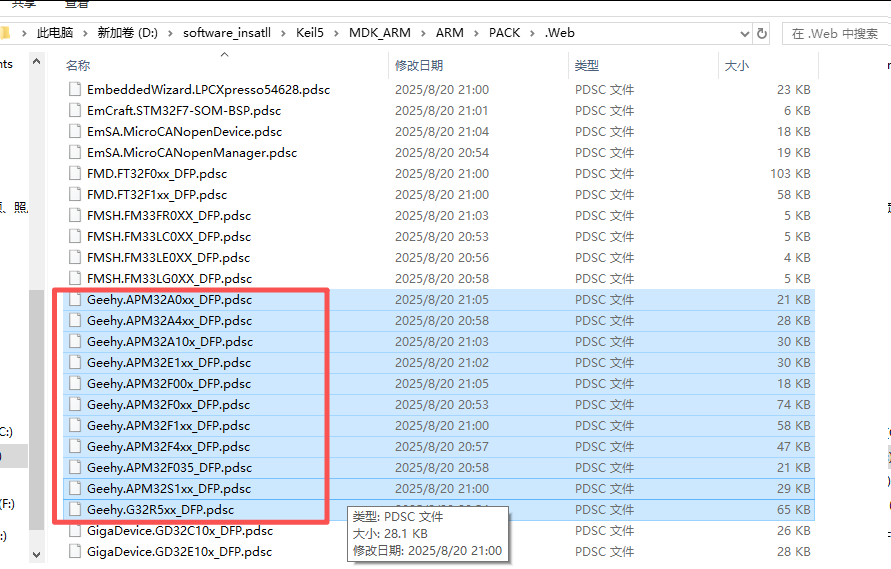Navigate to MDK_ARM breadcrumb folder
Viewport: 891px width, 569px height.
[380, 33]
